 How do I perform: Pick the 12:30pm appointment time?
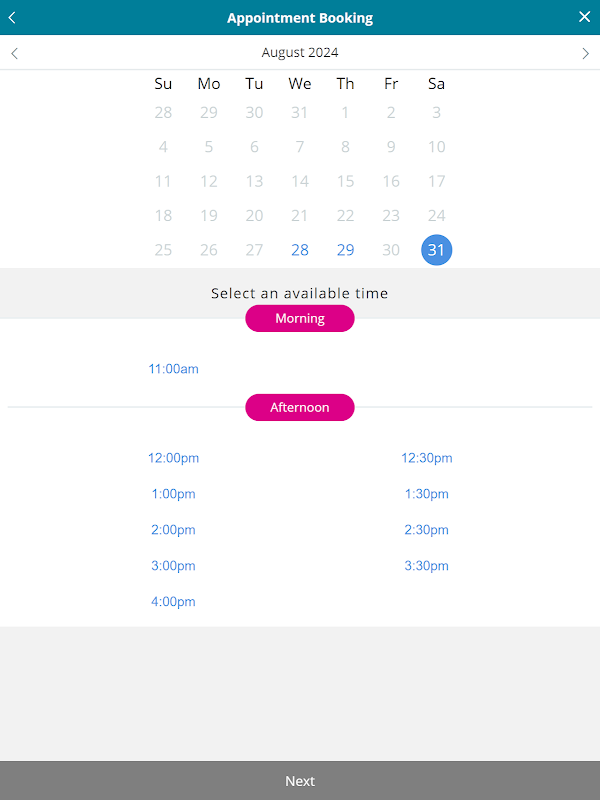[x=427, y=458]
